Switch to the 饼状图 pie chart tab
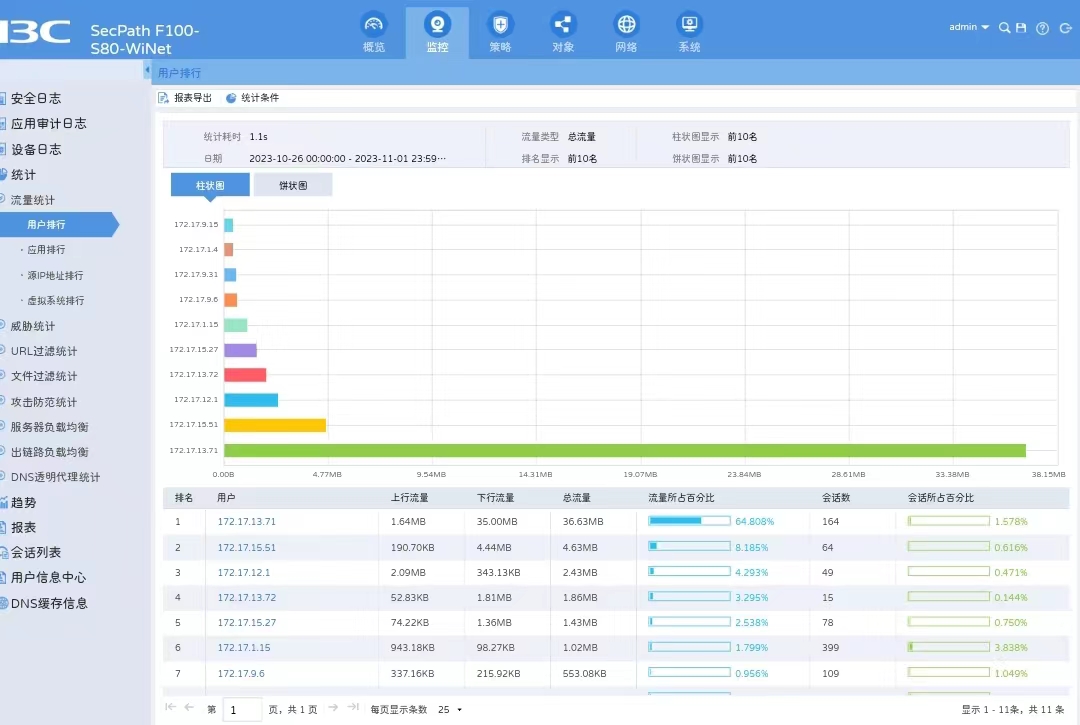Image resolution: width=1080 pixels, height=725 pixels. coord(292,185)
